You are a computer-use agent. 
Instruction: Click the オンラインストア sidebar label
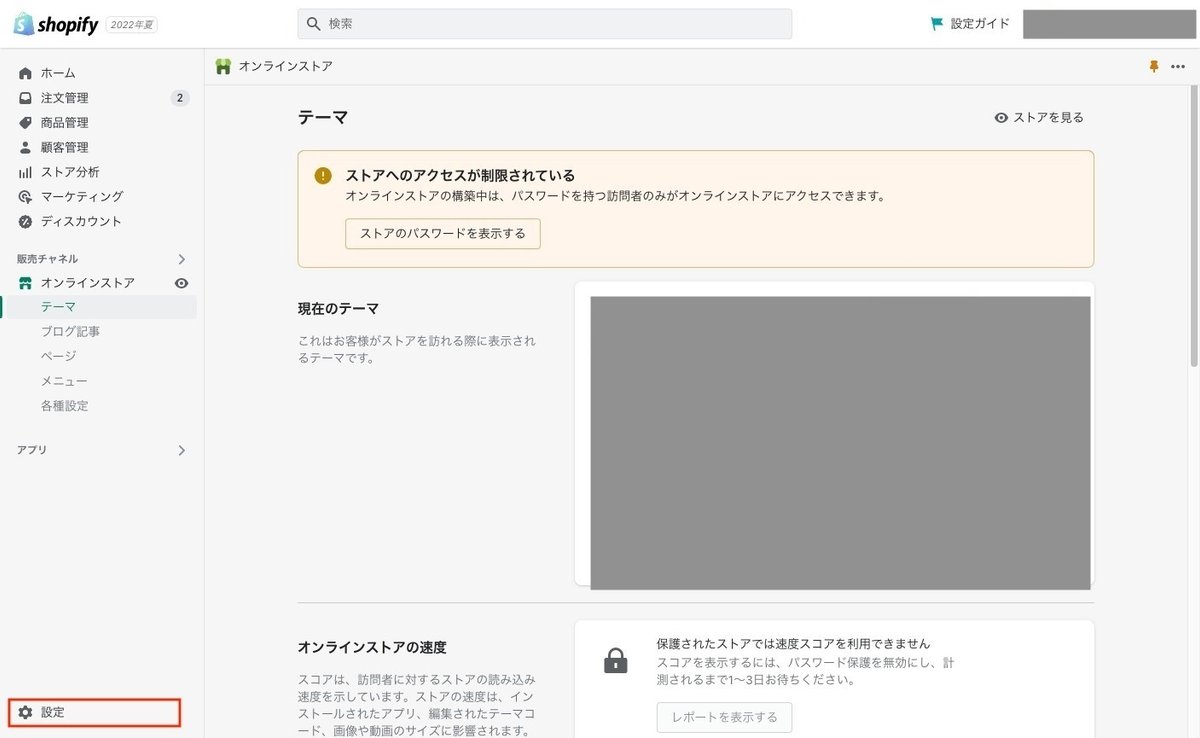[x=88, y=283]
